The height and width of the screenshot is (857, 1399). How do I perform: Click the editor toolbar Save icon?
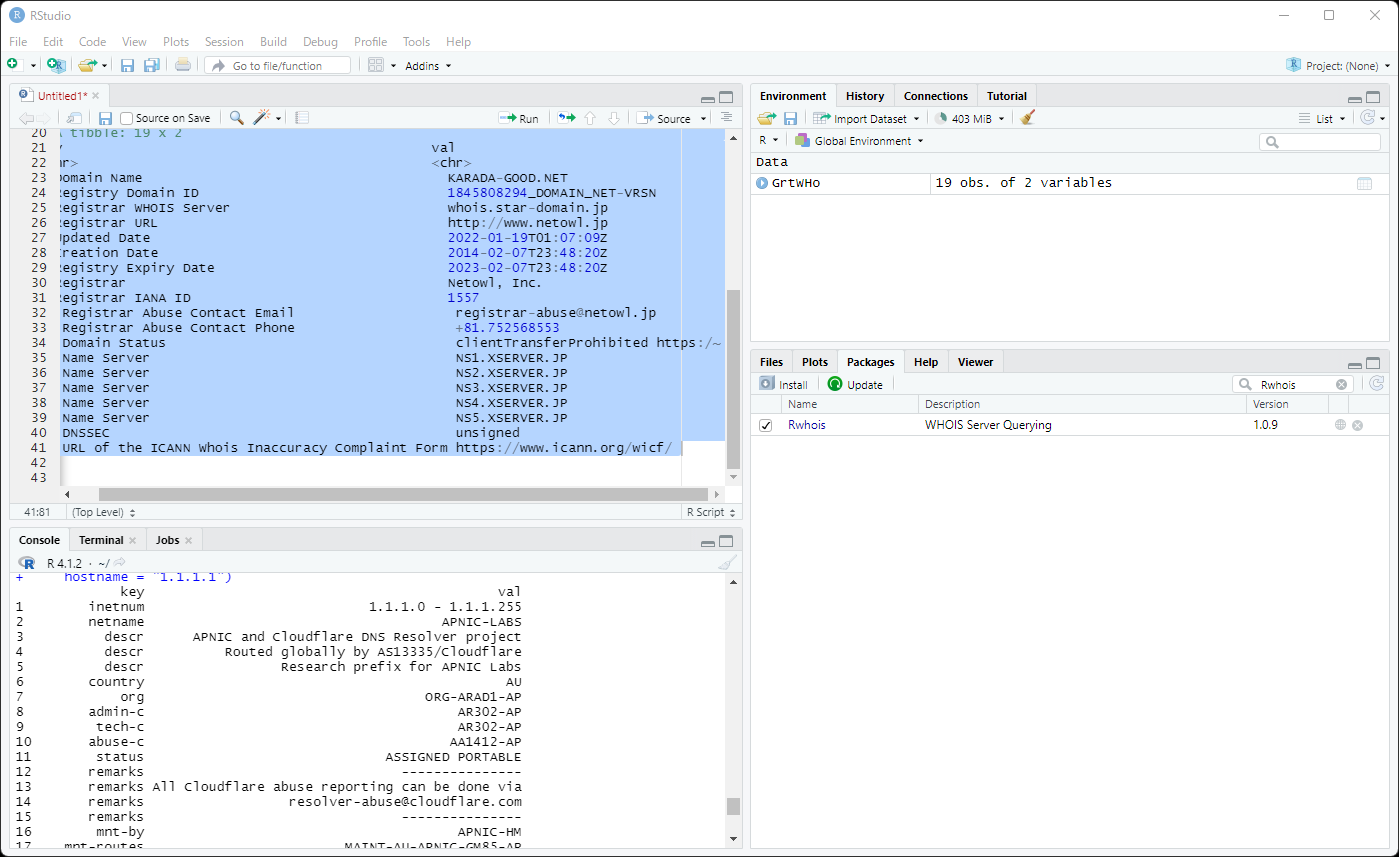pos(105,118)
